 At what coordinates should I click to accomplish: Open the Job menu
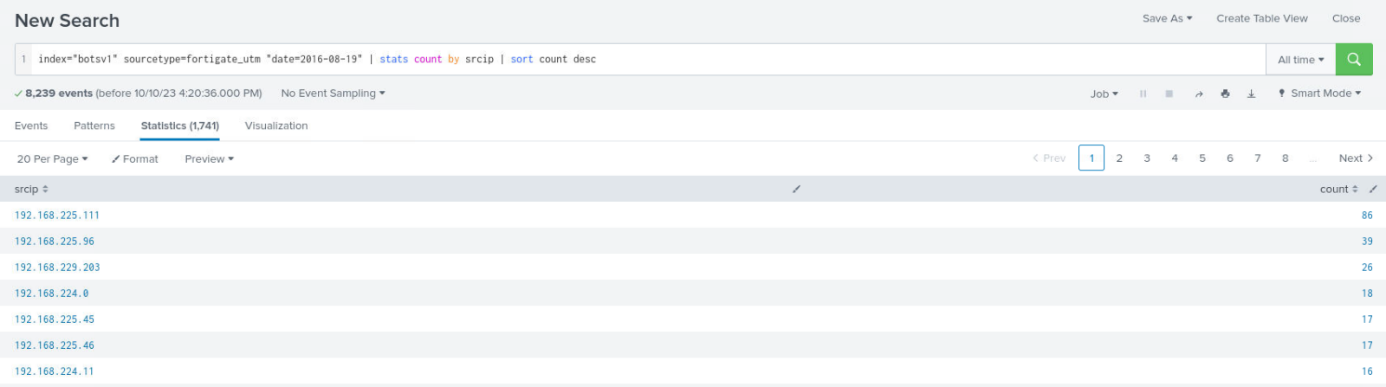click(1104, 94)
